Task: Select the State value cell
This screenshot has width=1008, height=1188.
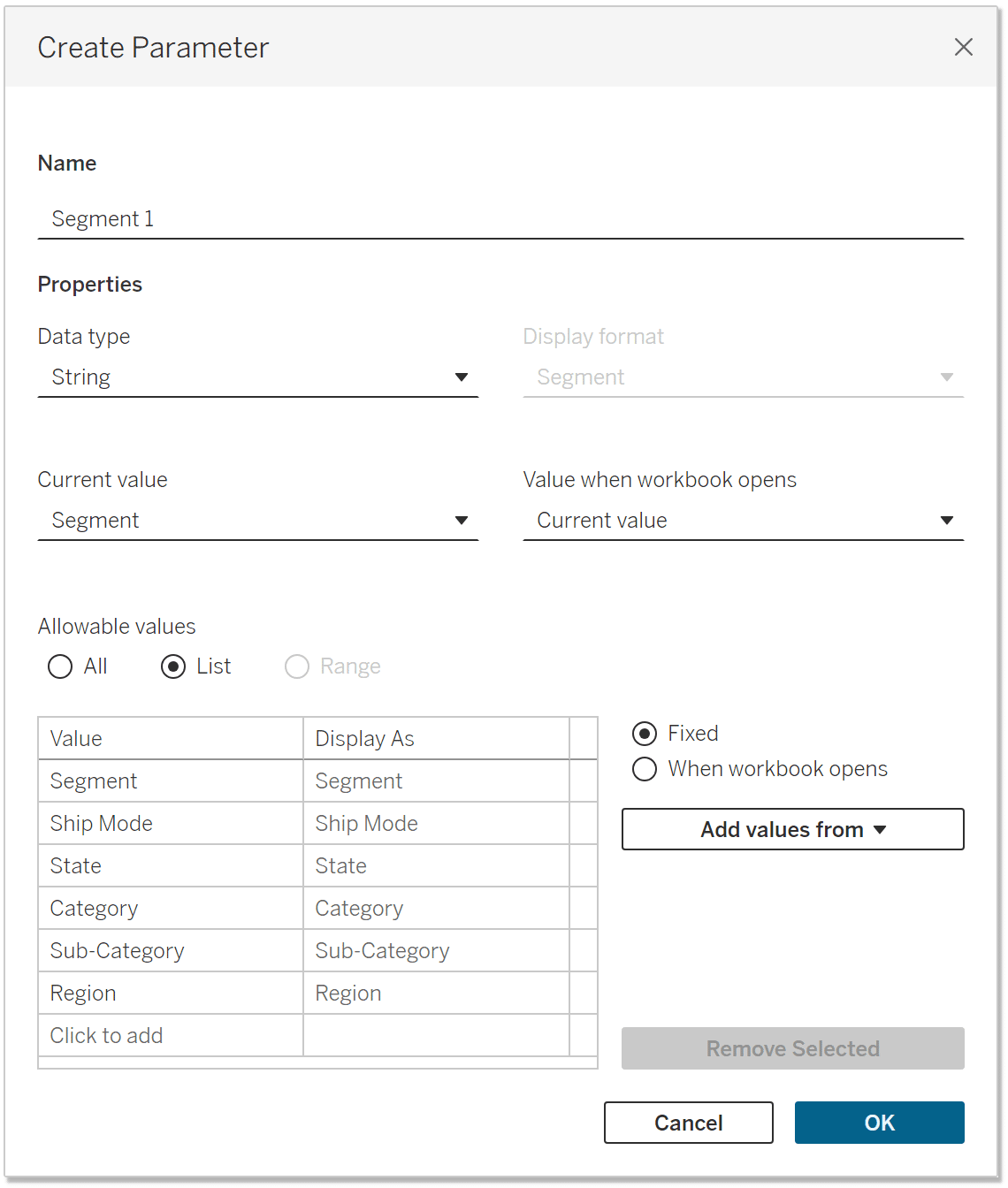Action: tap(171, 866)
